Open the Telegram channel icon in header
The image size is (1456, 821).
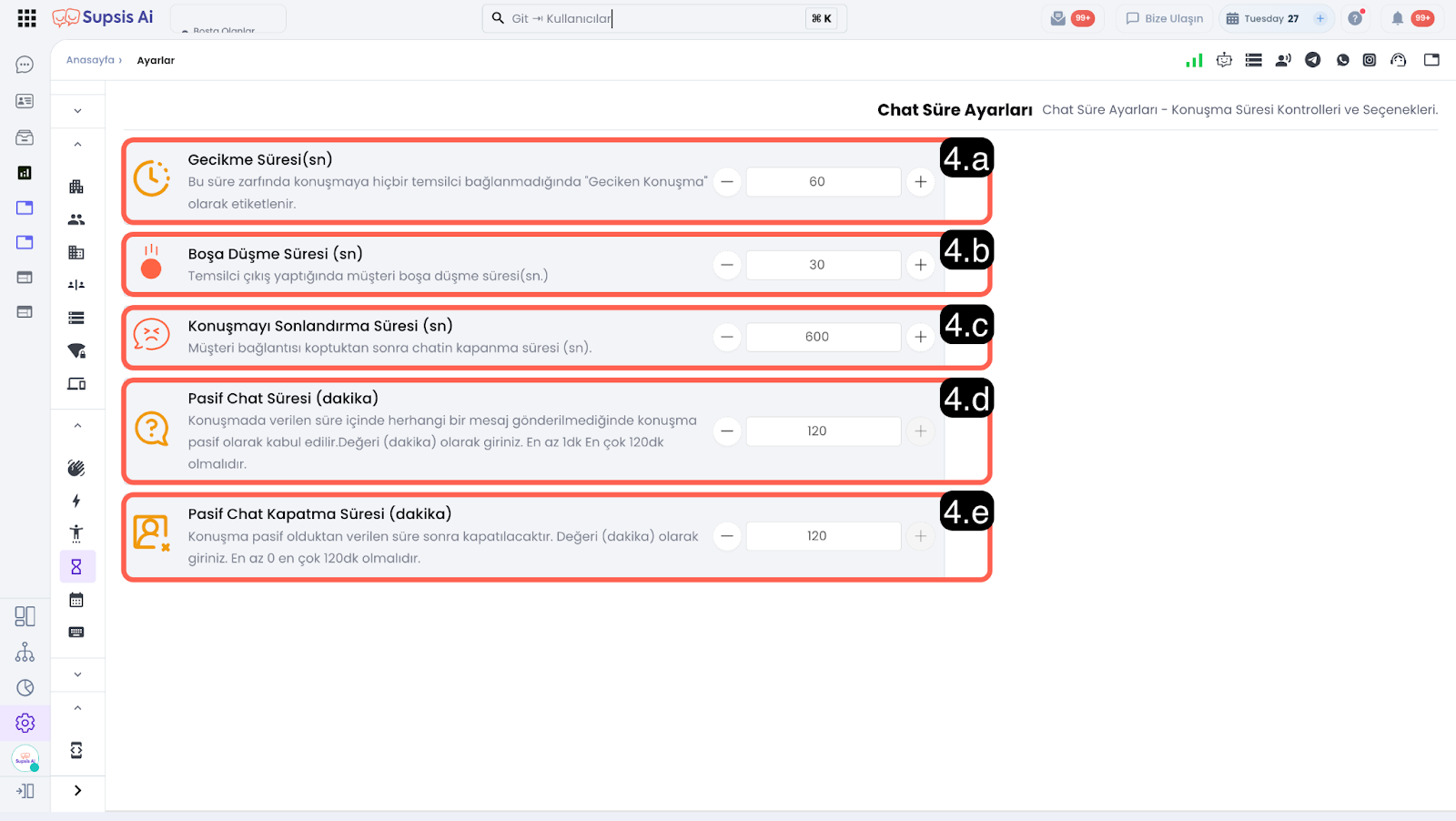(1312, 60)
